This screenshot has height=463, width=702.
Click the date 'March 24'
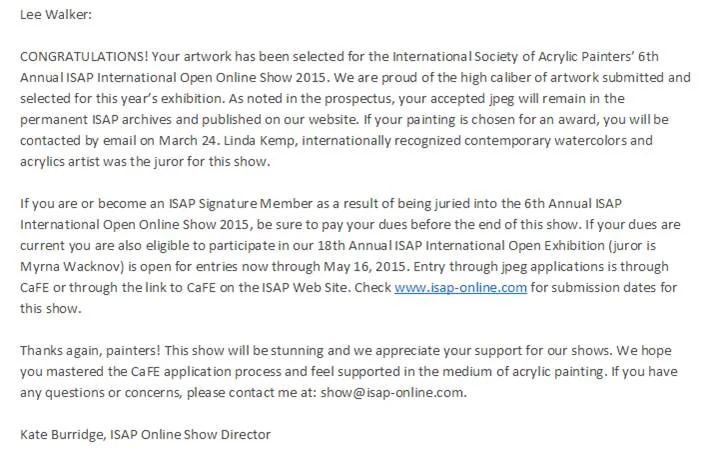(x=188, y=141)
